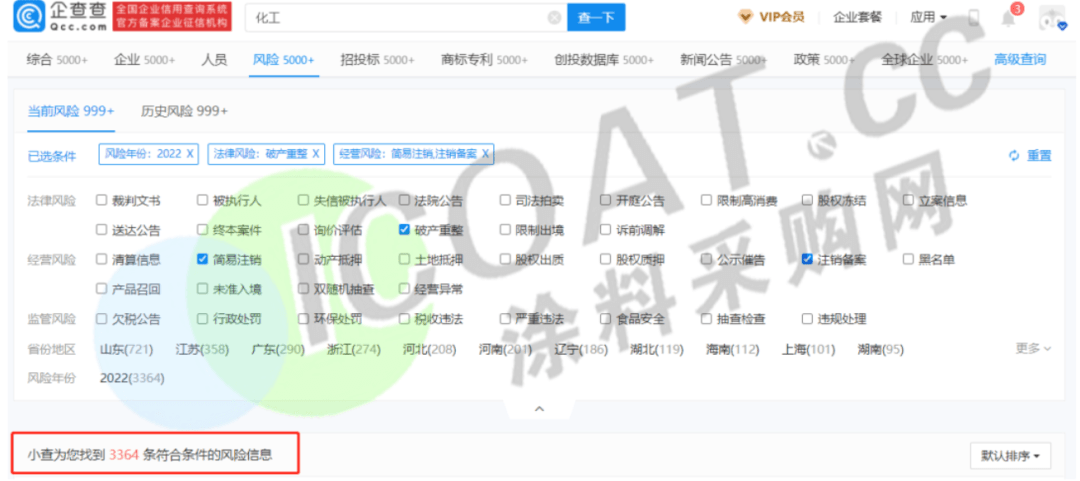The height and width of the screenshot is (481, 1080).
Task: Click the Qcc.com logo icon
Action: coord(29,16)
